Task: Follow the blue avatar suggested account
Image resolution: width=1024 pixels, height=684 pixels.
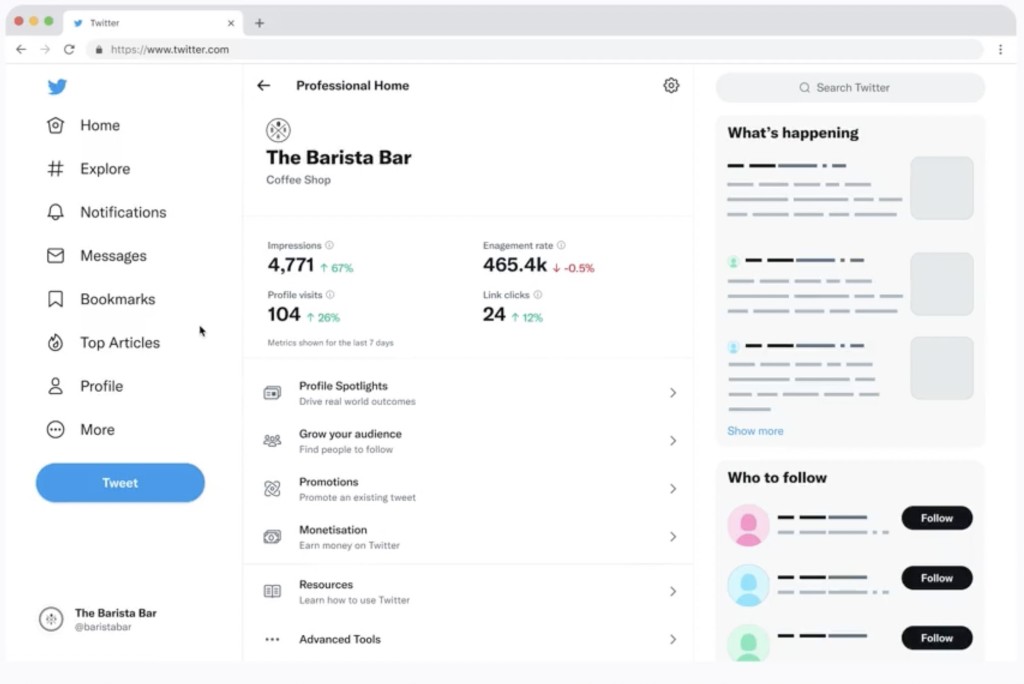Action: point(936,578)
